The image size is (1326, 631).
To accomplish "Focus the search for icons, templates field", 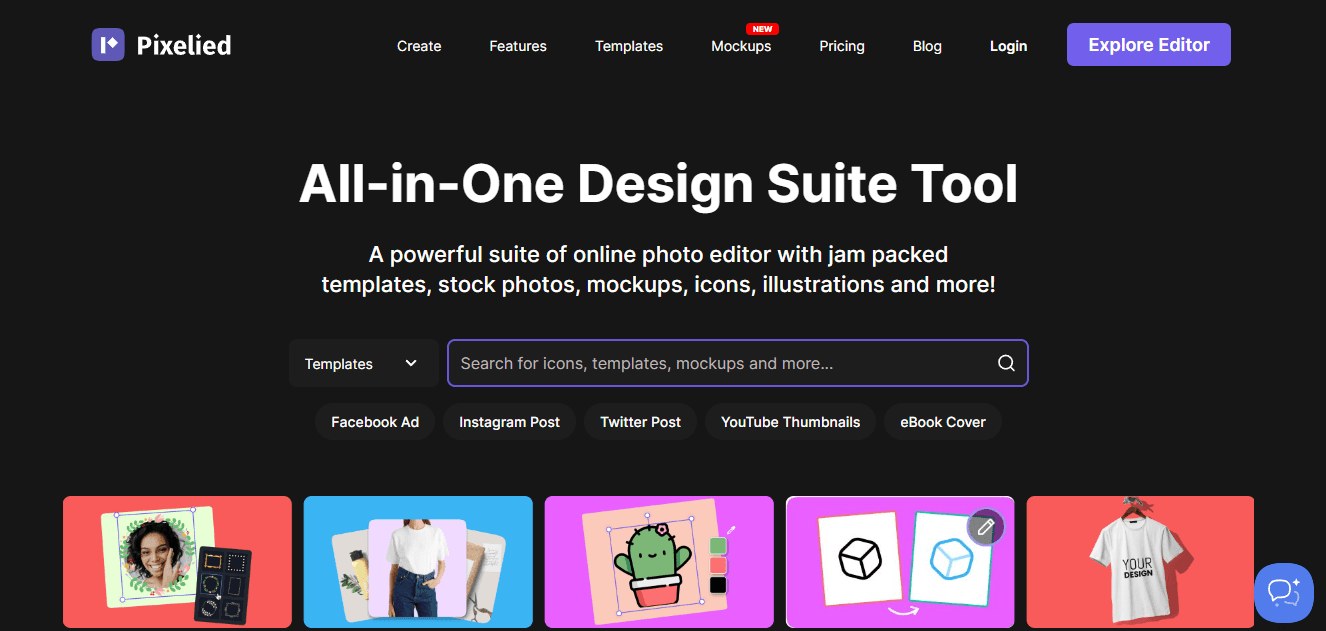I will point(738,363).
